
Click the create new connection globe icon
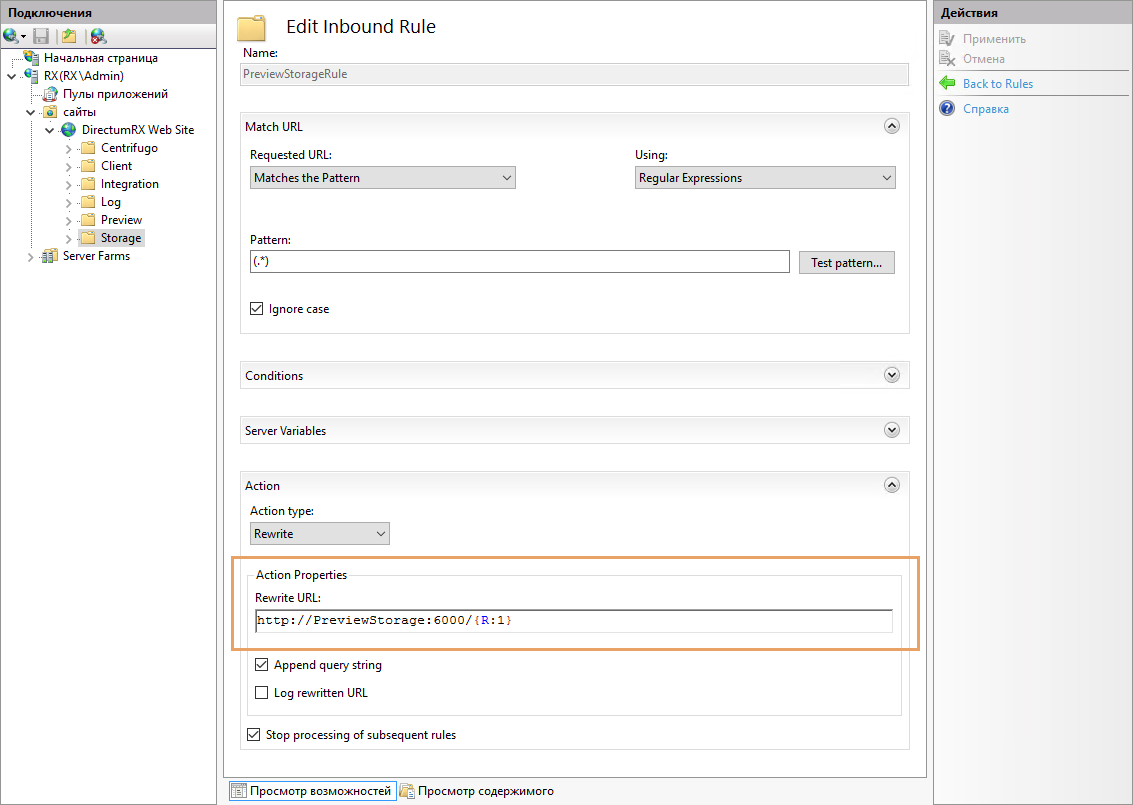click(x=11, y=36)
